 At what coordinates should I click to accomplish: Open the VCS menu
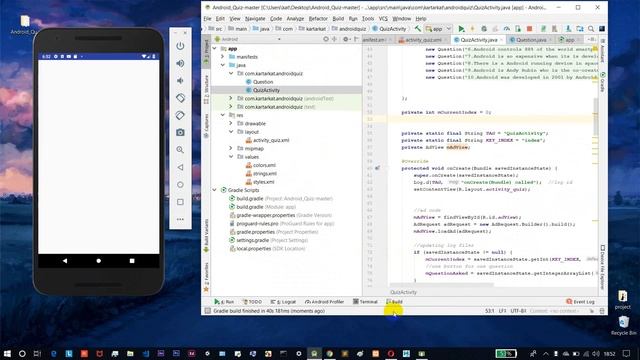pyautogui.click(x=383, y=19)
